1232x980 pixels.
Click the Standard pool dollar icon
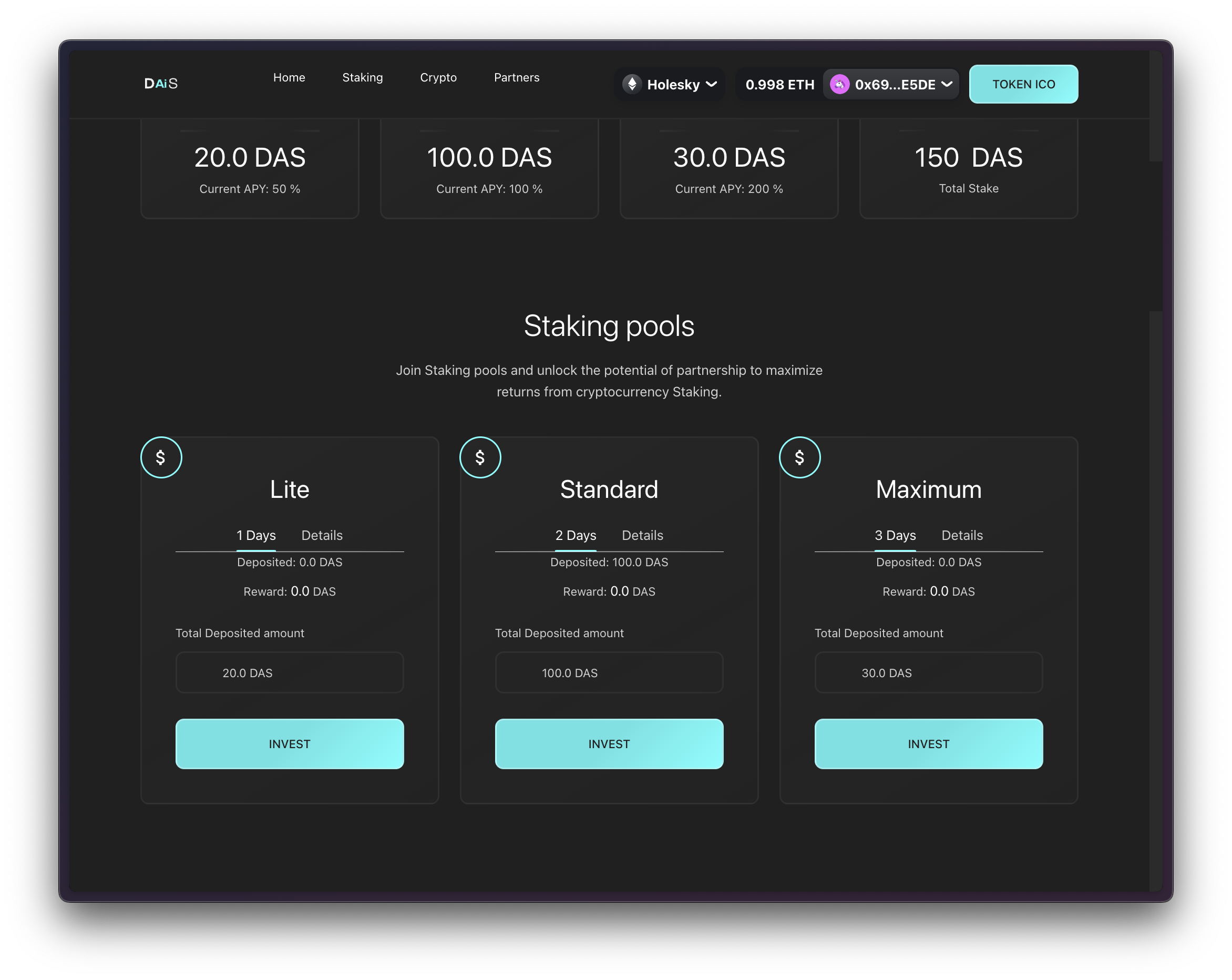point(480,457)
